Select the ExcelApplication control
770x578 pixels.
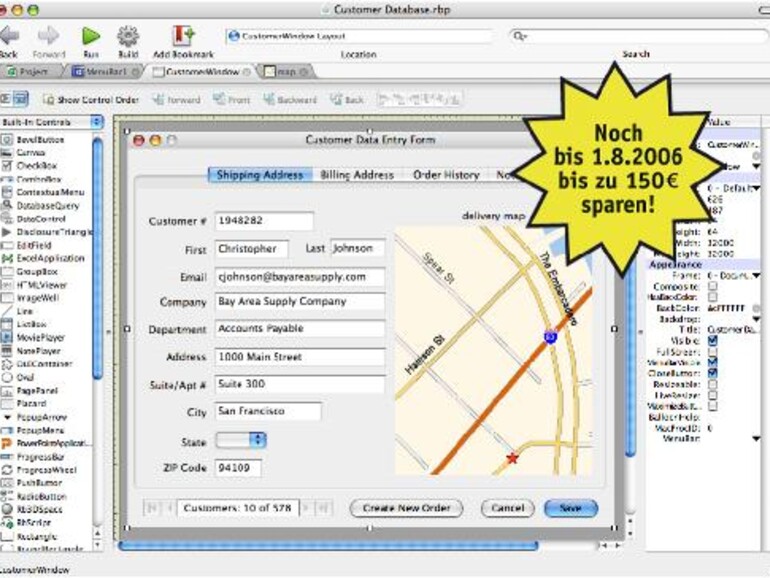click(x=51, y=258)
